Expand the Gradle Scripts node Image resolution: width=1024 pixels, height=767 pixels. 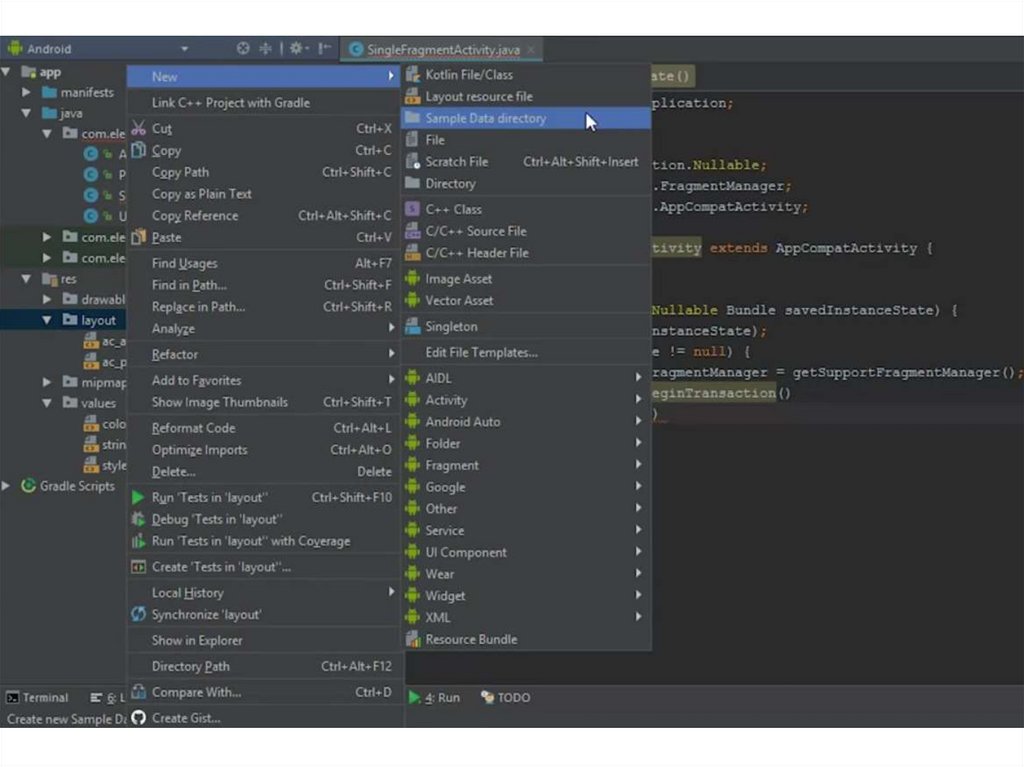[x=7, y=486]
